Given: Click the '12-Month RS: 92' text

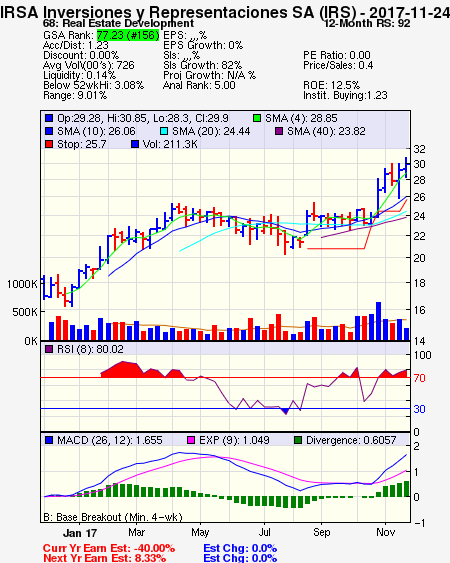Looking at the screenshot, I should 367,24.
